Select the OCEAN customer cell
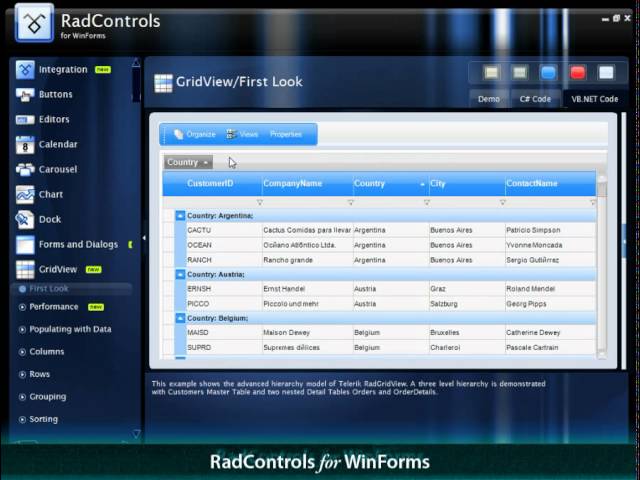 (x=224, y=245)
